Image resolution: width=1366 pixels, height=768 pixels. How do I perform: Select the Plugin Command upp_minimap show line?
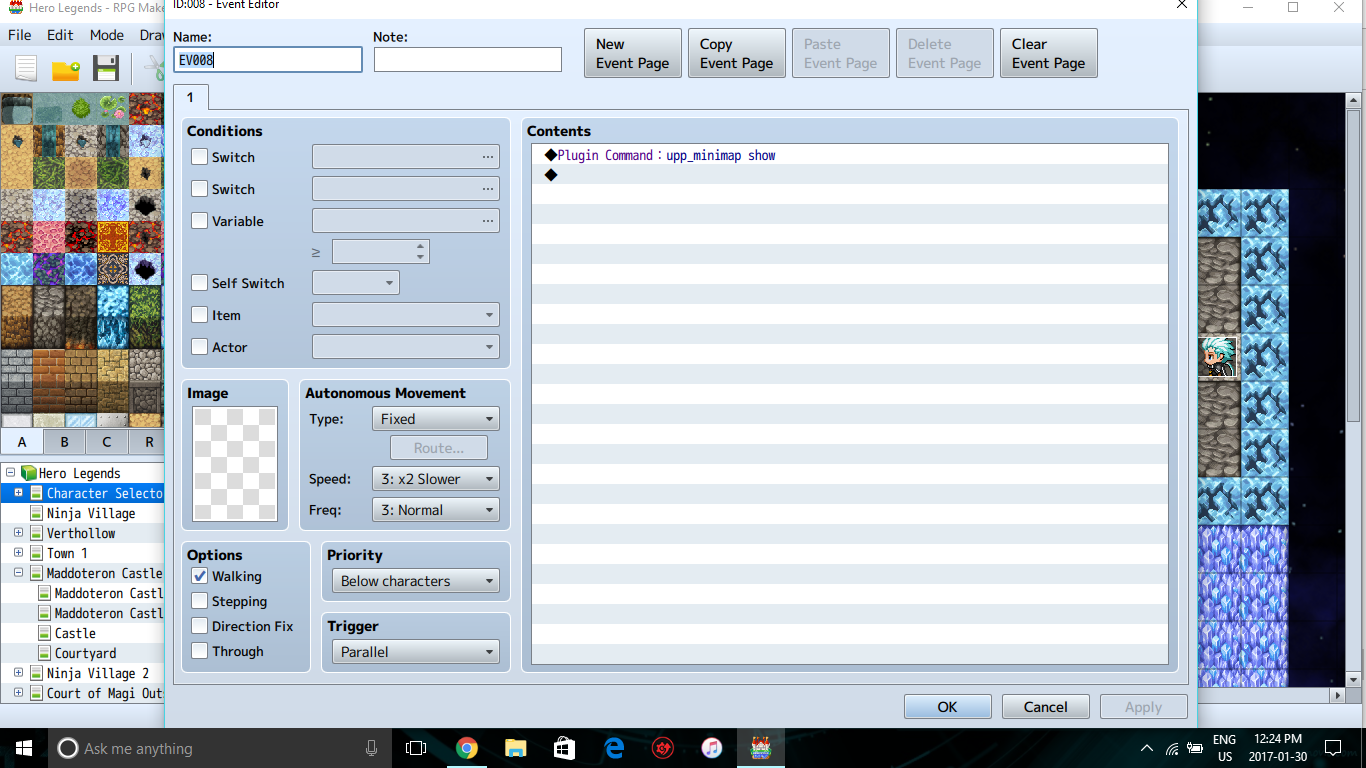click(x=850, y=155)
